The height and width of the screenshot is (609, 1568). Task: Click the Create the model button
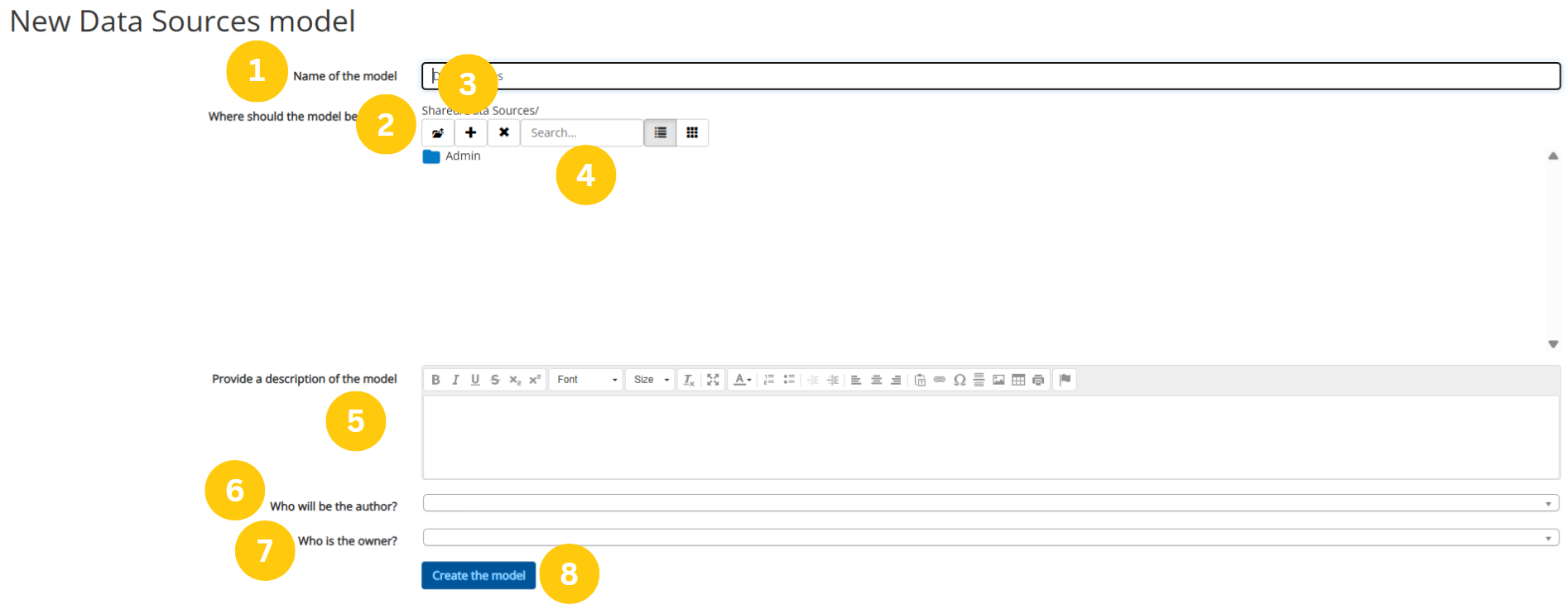tap(479, 575)
